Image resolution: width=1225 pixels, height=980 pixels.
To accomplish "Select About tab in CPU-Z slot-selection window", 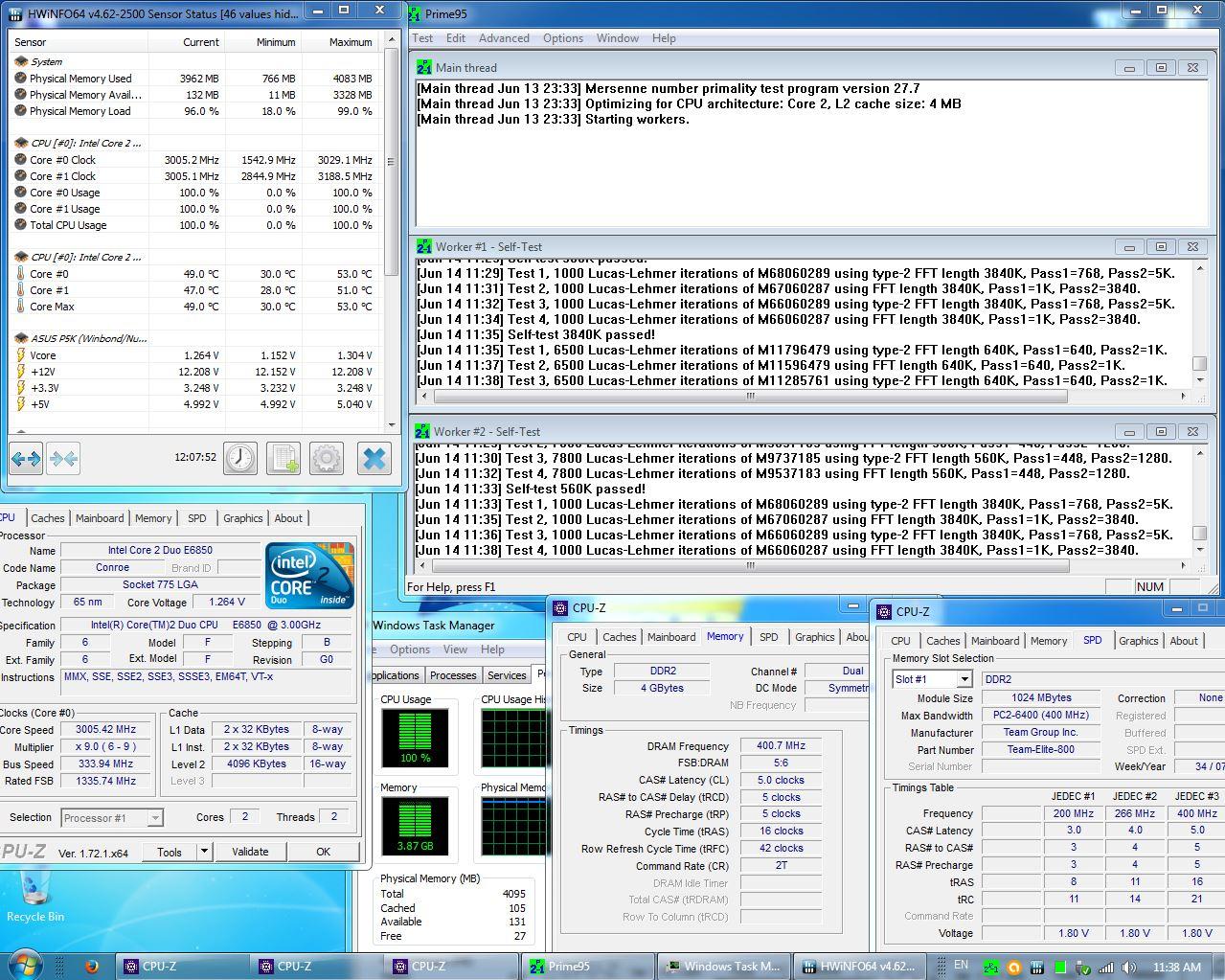I will [x=1184, y=641].
